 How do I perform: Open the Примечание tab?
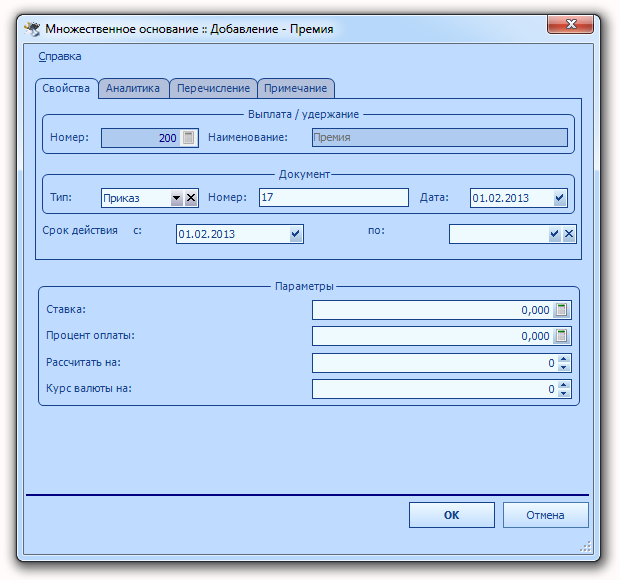pos(296,88)
